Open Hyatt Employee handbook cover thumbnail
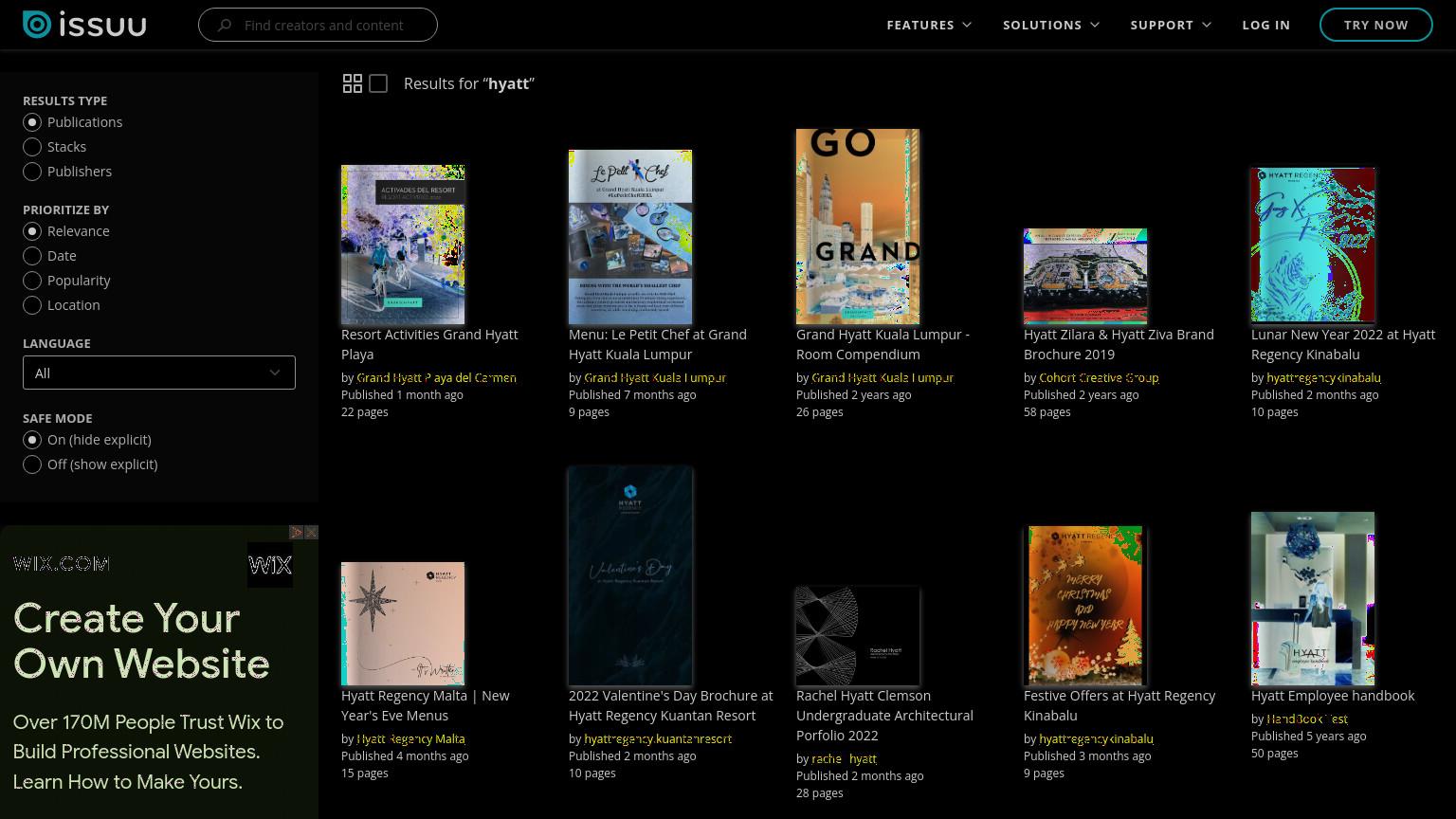 click(1313, 598)
